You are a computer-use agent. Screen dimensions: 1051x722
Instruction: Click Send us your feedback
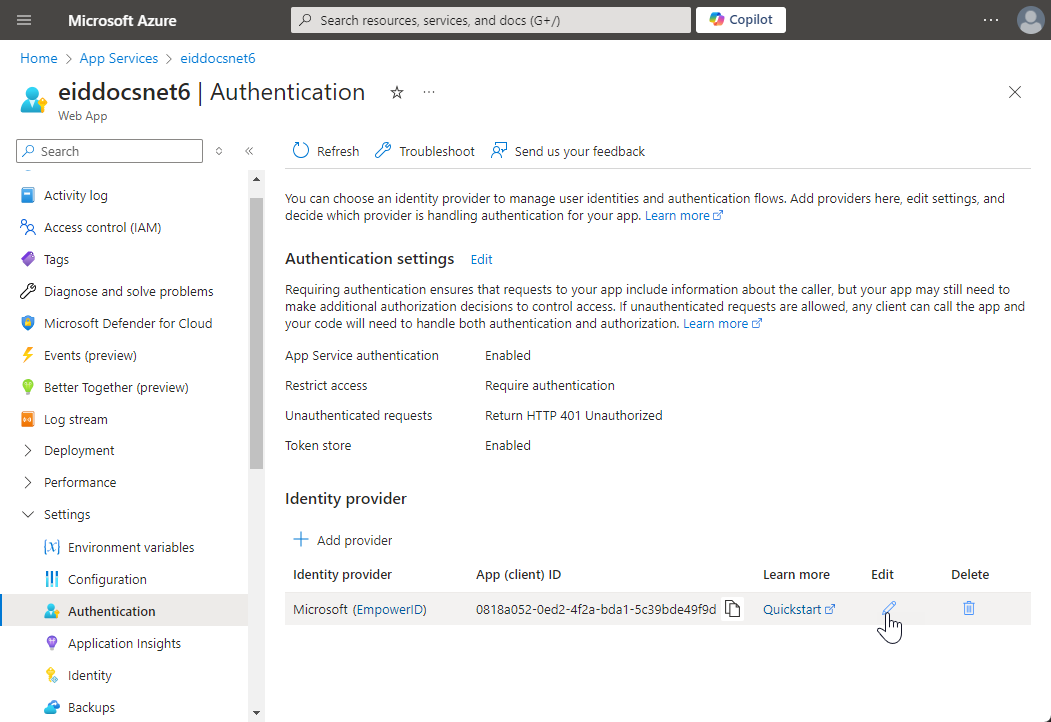(568, 151)
